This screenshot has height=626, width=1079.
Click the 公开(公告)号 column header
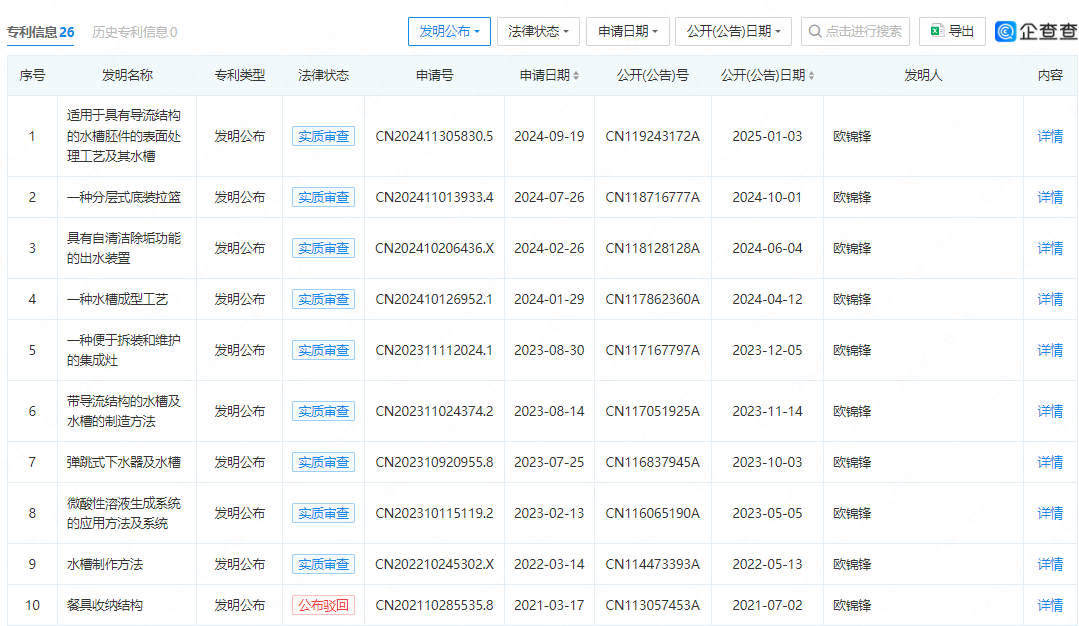click(652, 76)
